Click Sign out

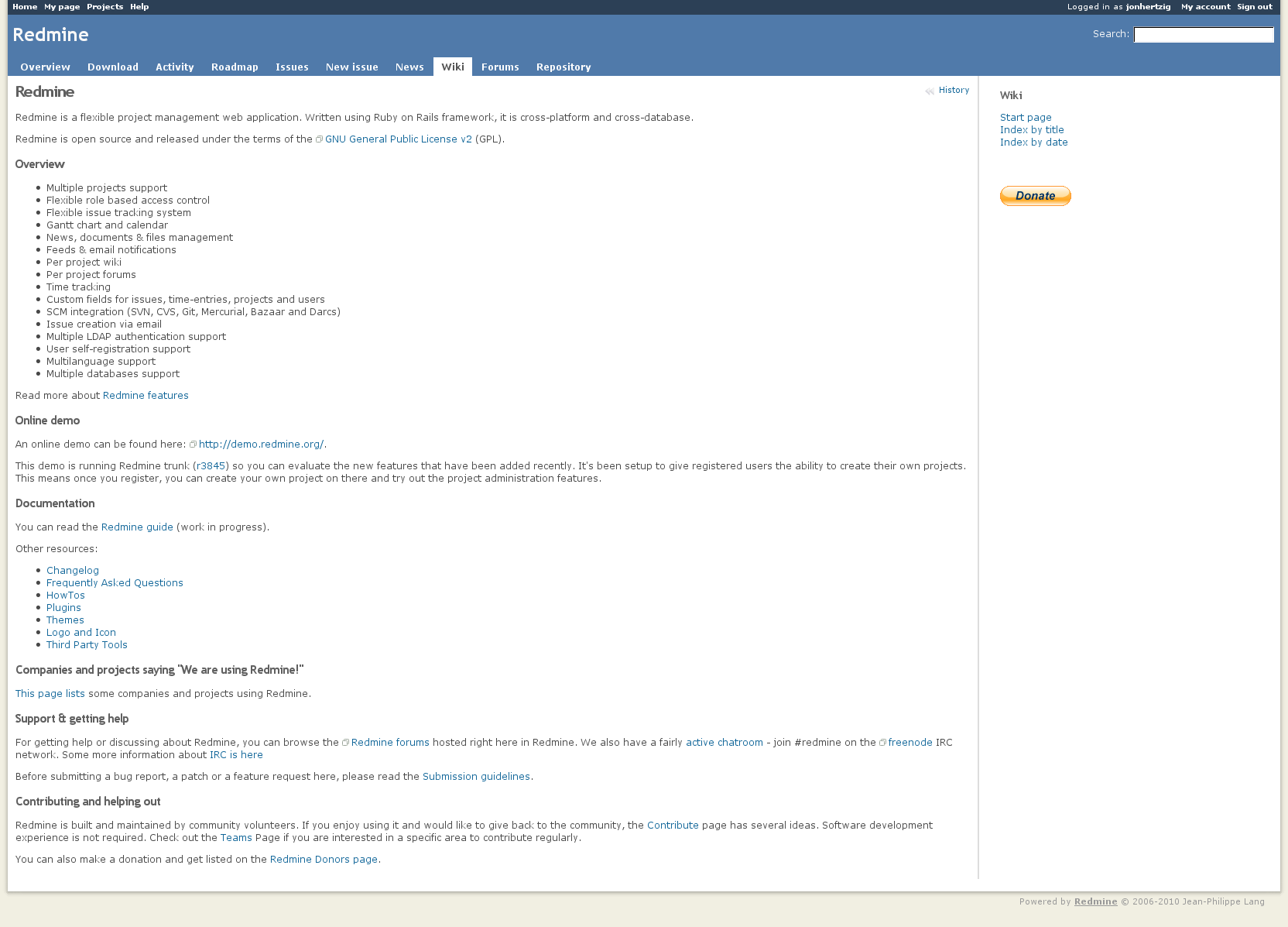pyautogui.click(x=1255, y=7)
